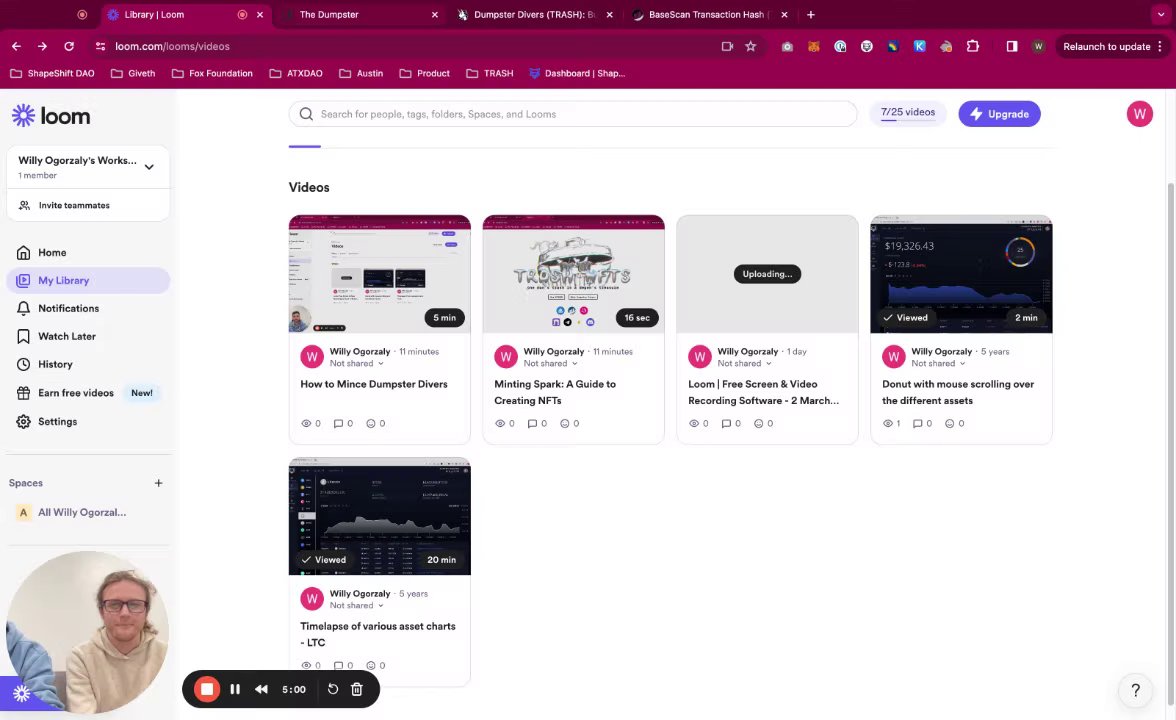The width and height of the screenshot is (1176, 720).
Task: Open the profile avatar menu
Action: click(1139, 114)
